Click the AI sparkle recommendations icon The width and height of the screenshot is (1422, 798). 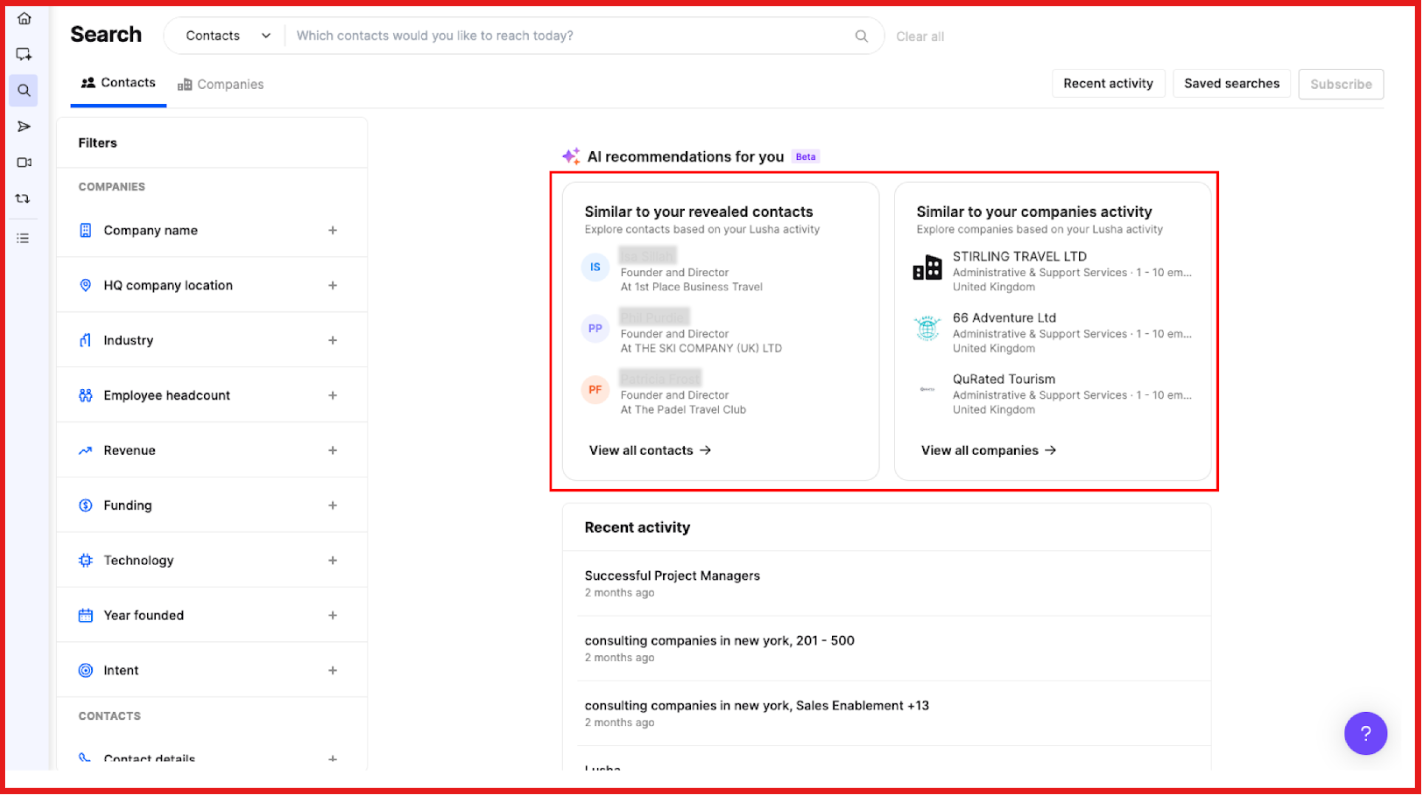point(570,156)
